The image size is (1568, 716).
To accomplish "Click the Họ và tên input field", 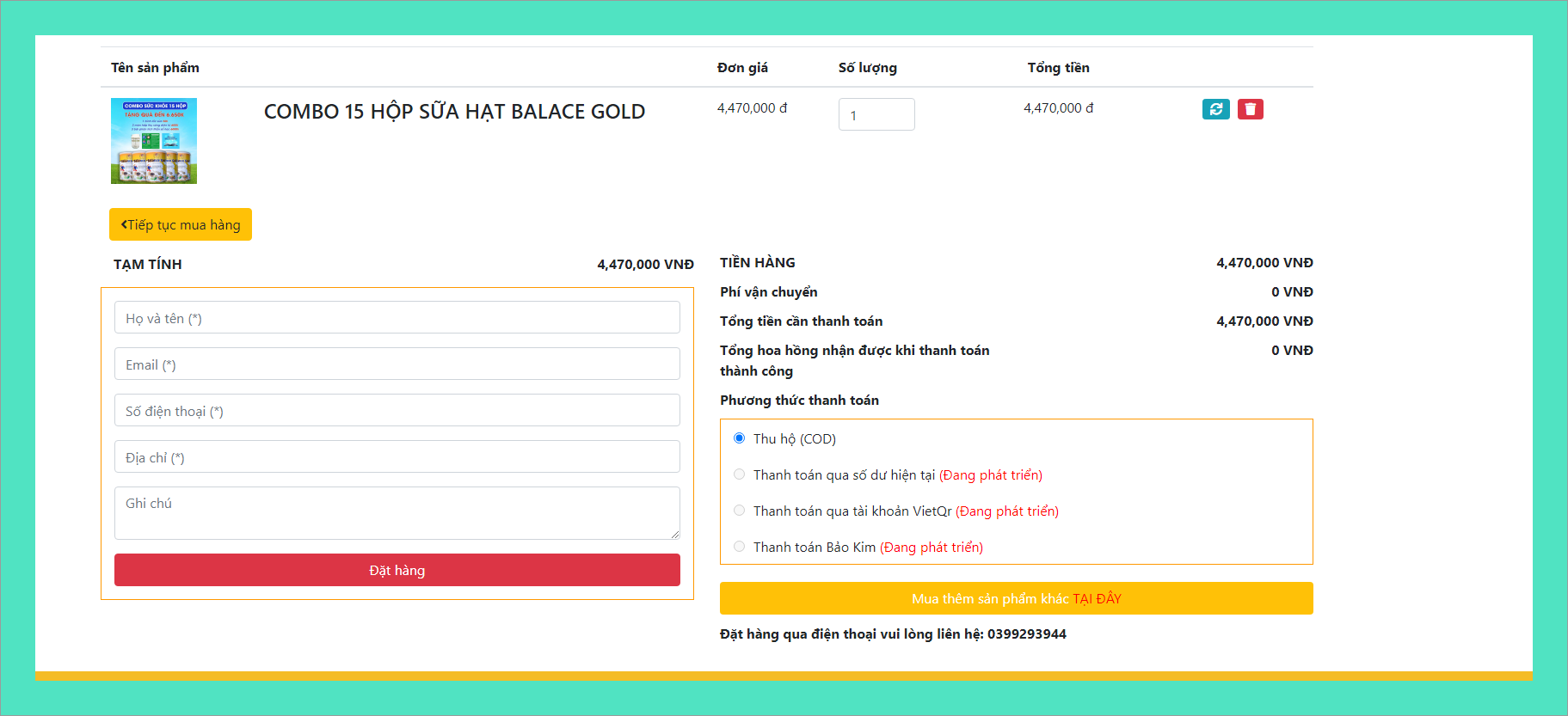I will click(x=397, y=318).
